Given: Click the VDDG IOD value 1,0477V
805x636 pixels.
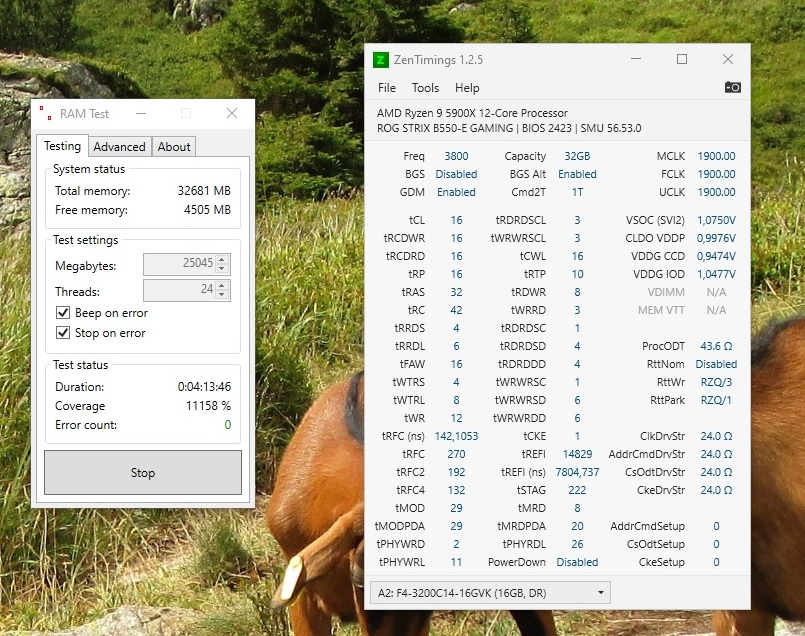Looking at the screenshot, I should click(716, 274).
